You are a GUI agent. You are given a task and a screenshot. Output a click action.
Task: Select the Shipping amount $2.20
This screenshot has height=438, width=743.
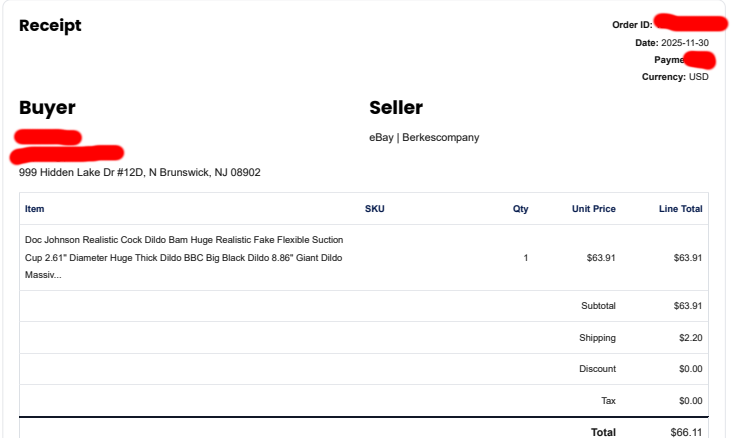pos(690,338)
